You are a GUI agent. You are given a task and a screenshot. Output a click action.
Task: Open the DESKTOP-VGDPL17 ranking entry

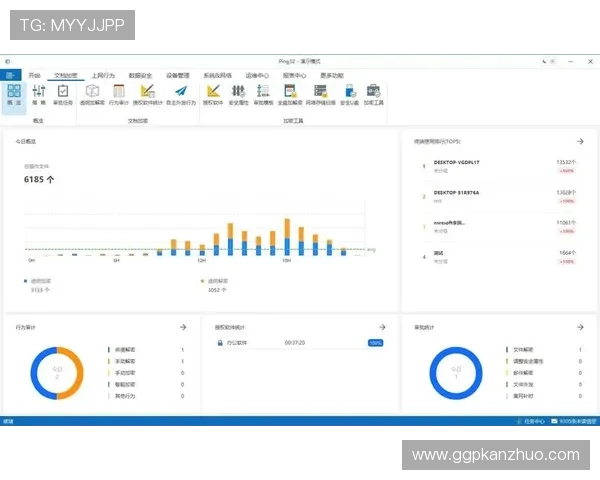click(x=457, y=162)
